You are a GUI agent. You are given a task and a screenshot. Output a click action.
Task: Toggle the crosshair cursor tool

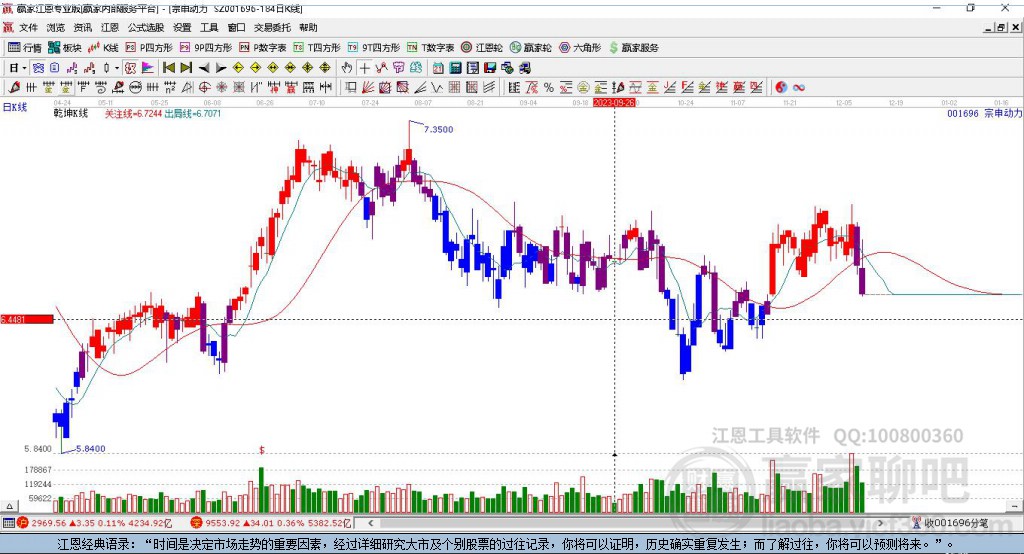[364, 68]
